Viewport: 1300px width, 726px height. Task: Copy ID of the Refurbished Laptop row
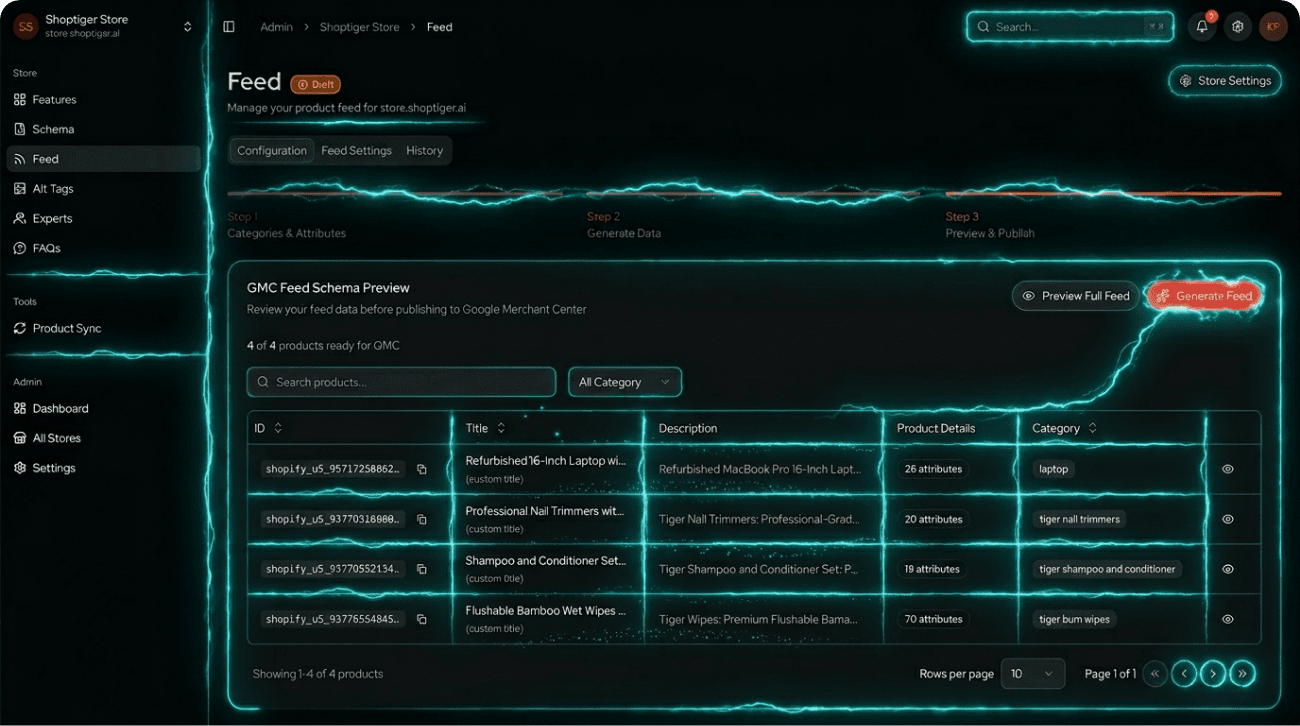click(x=422, y=469)
